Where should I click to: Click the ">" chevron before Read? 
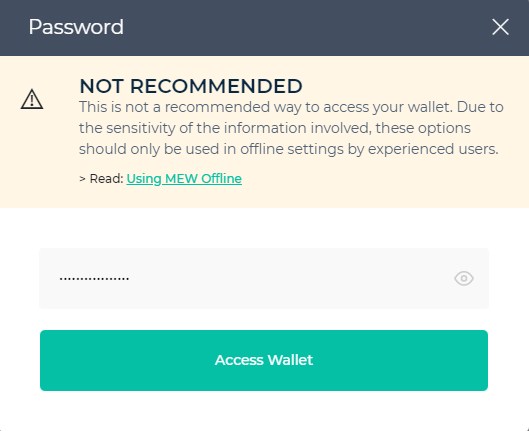click(82, 178)
